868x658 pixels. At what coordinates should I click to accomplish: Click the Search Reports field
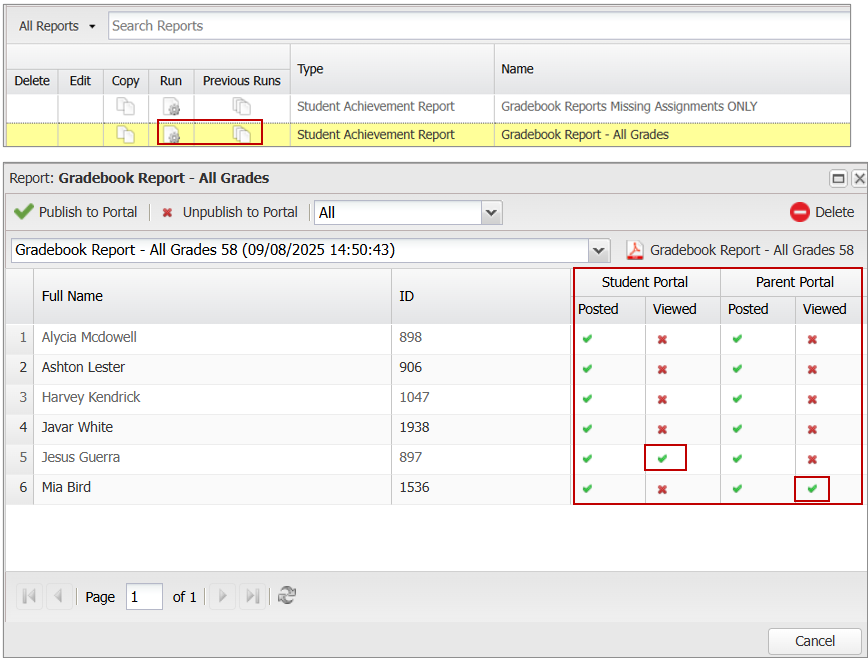[x=480, y=26]
